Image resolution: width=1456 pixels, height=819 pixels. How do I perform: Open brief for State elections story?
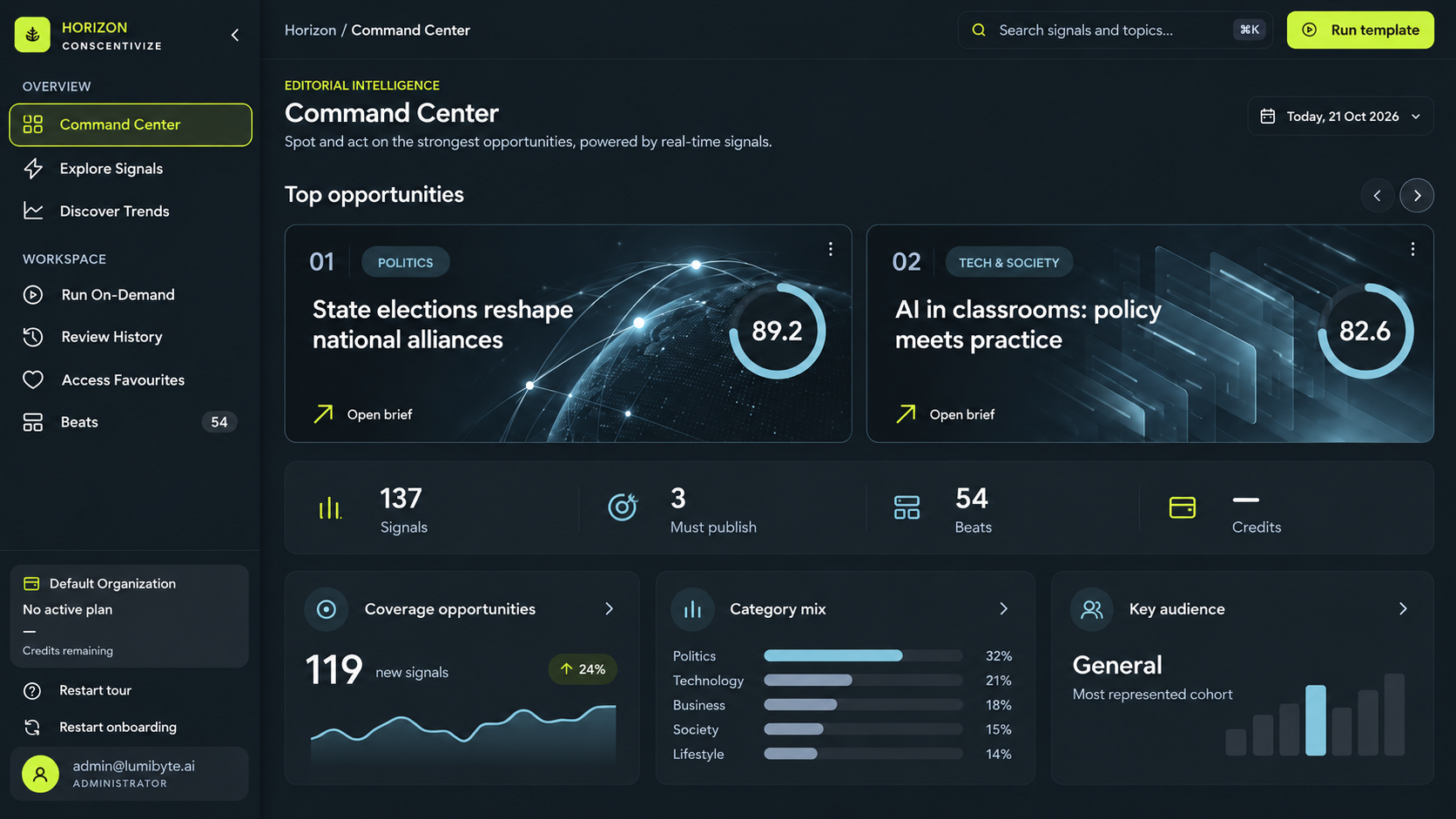tap(362, 414)
